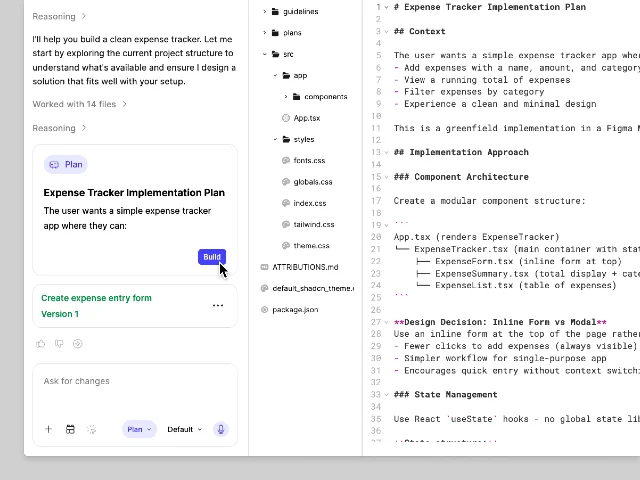
Task: Fold State Management section at line 33
Action: [386, 395]
